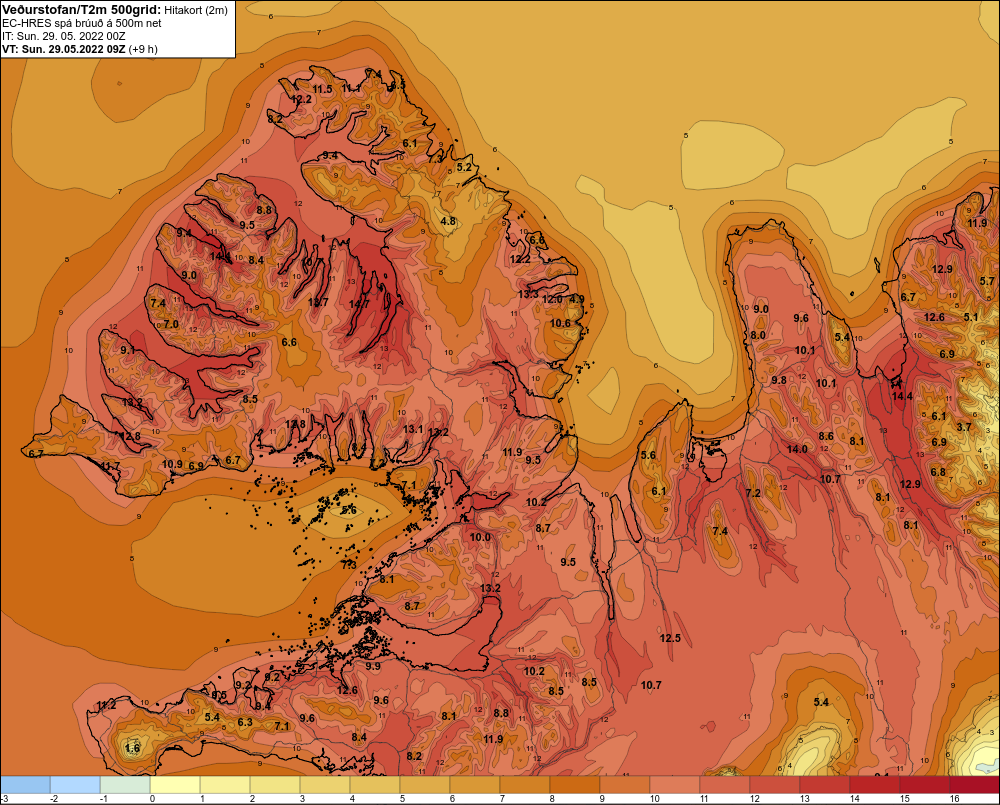1000x805 pixels.
Task: Click the 14.7 temperature value on the map
Action: pos(359,304)
